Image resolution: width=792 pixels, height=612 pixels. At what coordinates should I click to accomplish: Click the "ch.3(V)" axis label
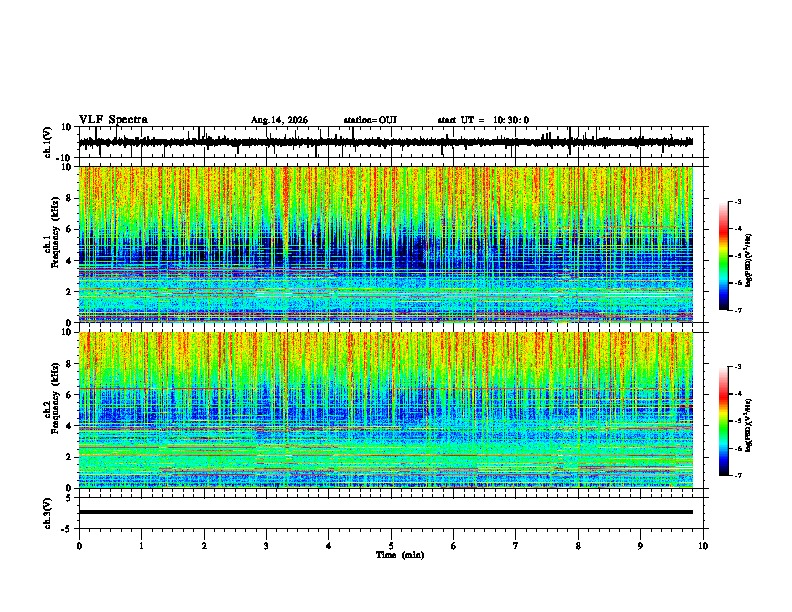(x=48, y=513)
